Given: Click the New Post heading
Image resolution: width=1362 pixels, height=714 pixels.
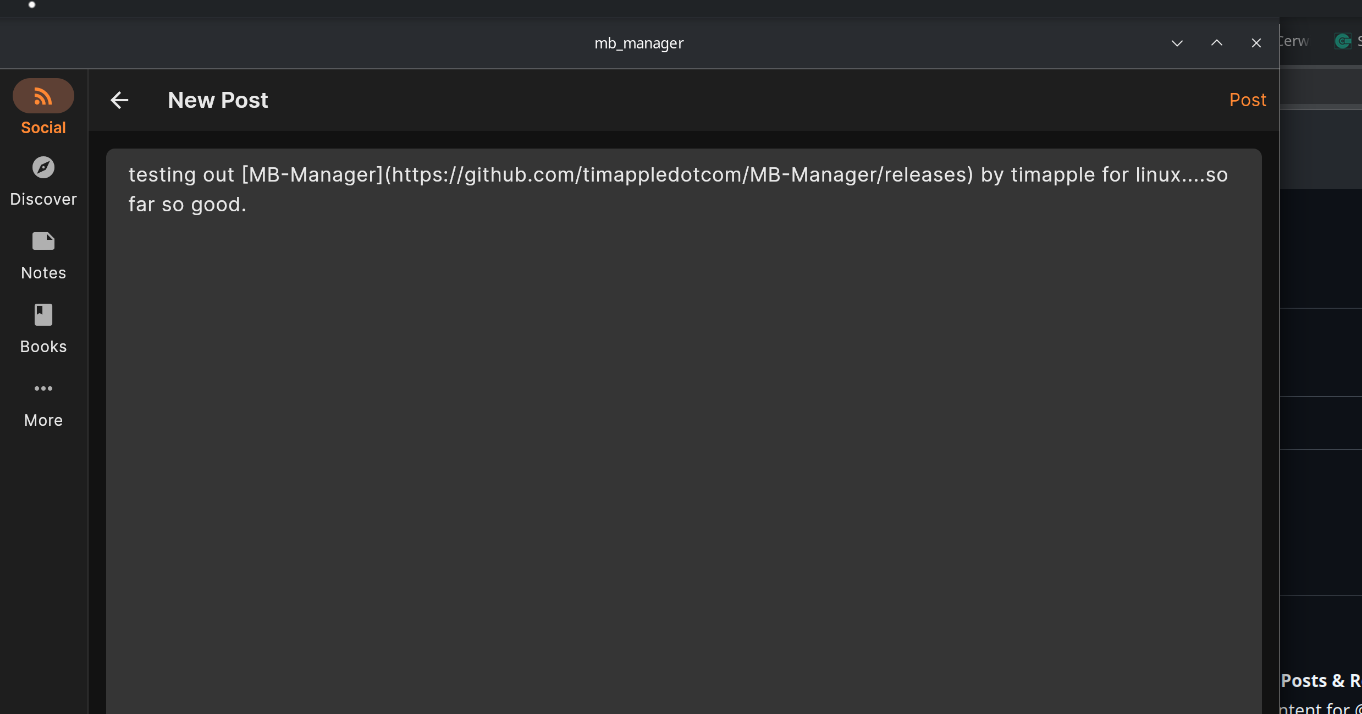Looking at the screenshot, I should pyautogui.click(x=218, y=100).
